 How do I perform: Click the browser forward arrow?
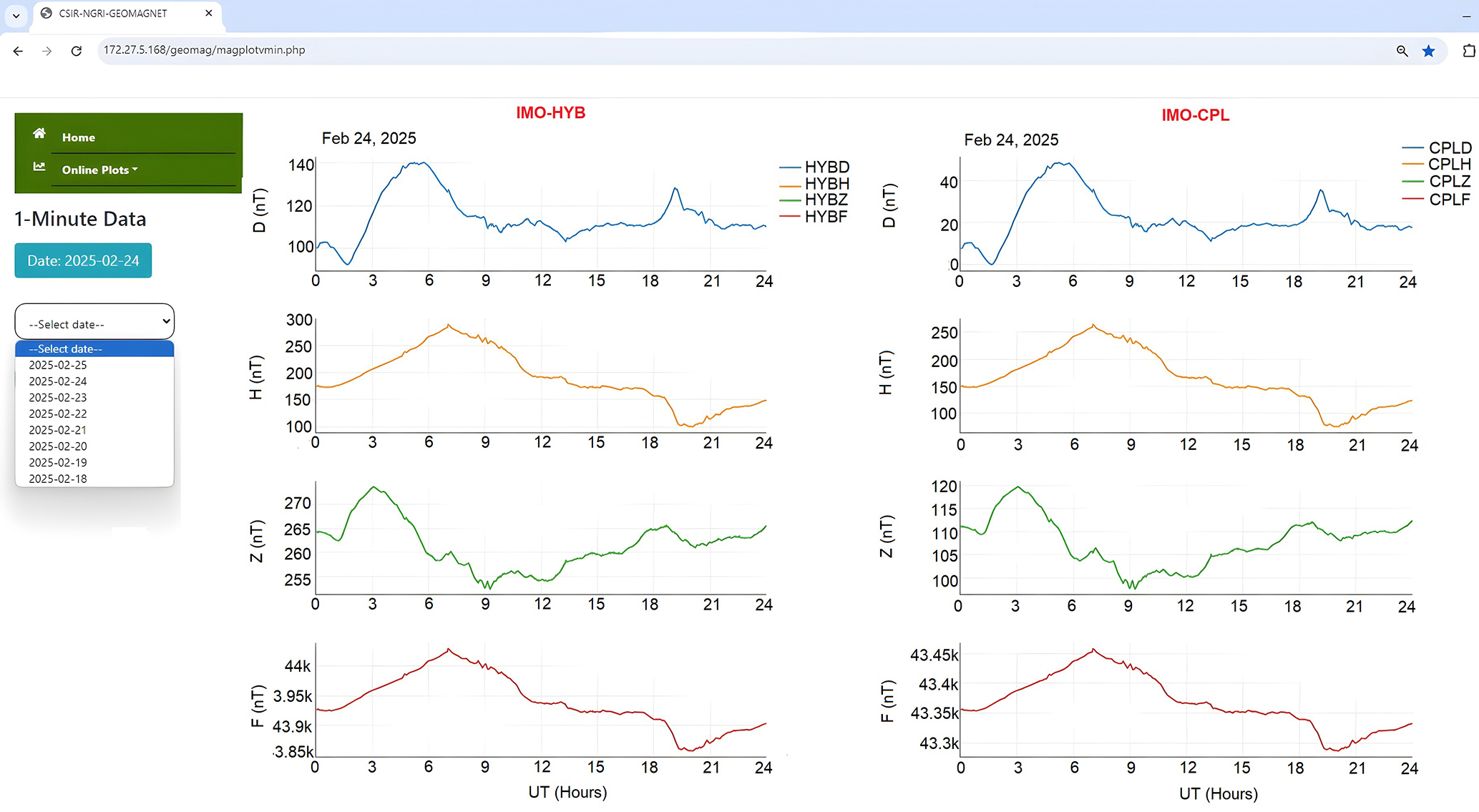point(47,51)
